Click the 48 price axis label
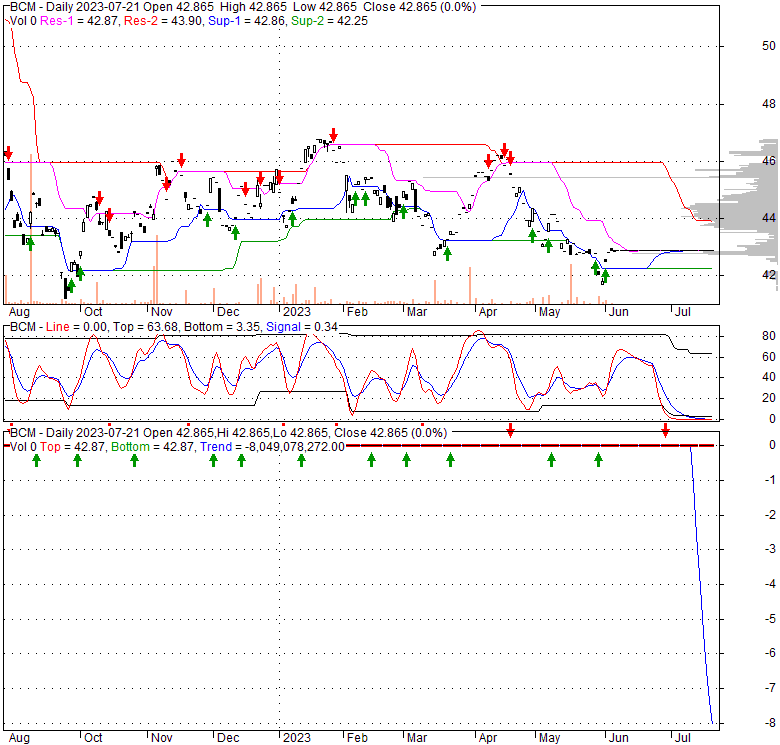The height and width of the screenshot is (745, 780). (x=769, y=104)
